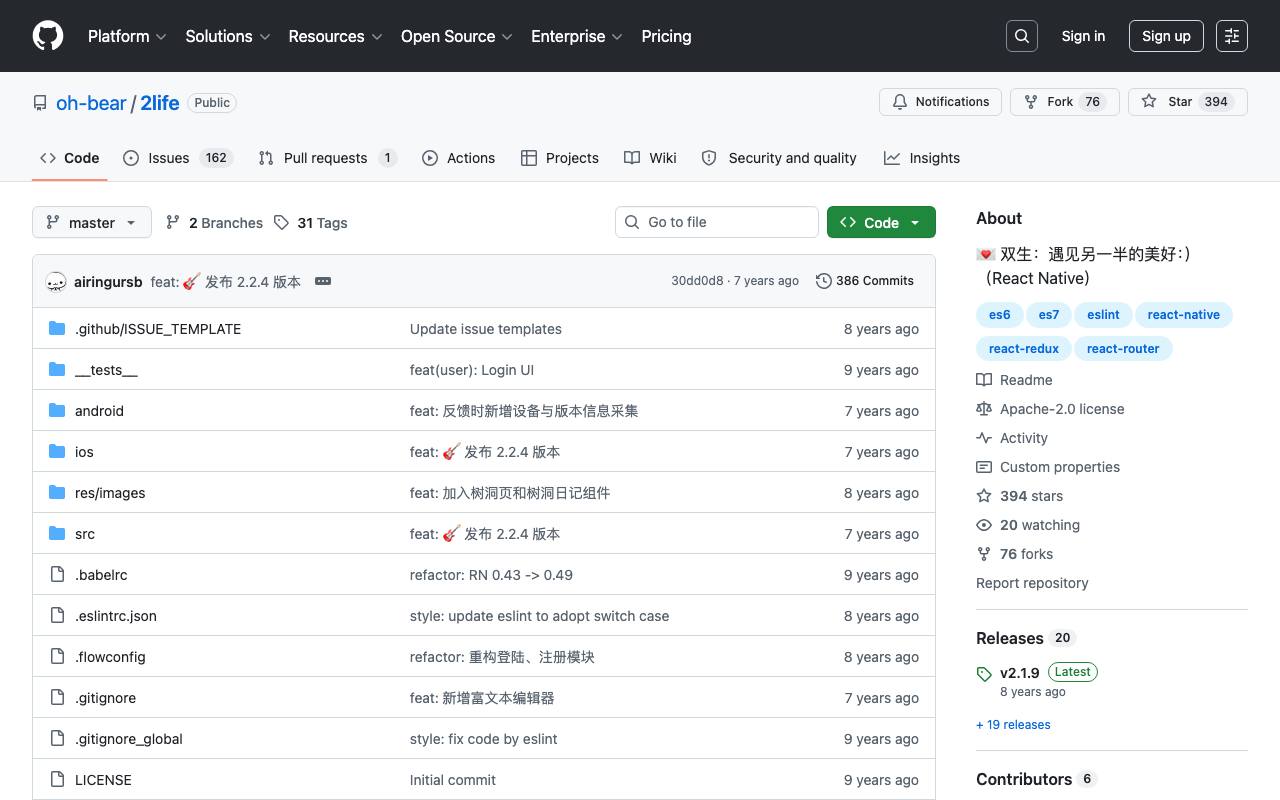Go to the GitHub homepage logo
This screenshot has height=800, width=1280.
pos(48,36)
